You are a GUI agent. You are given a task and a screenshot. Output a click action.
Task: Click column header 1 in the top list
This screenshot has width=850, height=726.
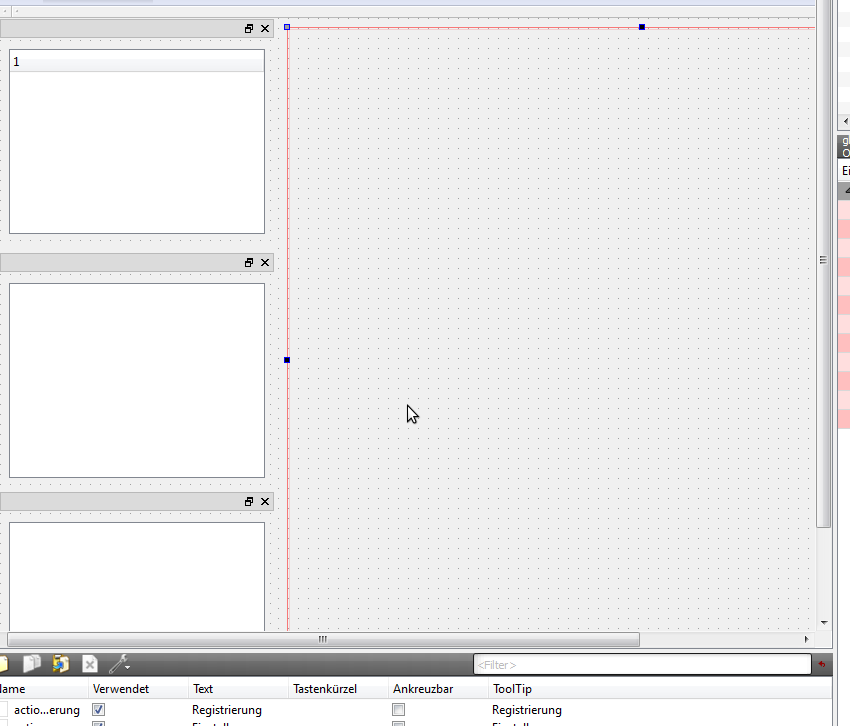(x=136, y=62)
